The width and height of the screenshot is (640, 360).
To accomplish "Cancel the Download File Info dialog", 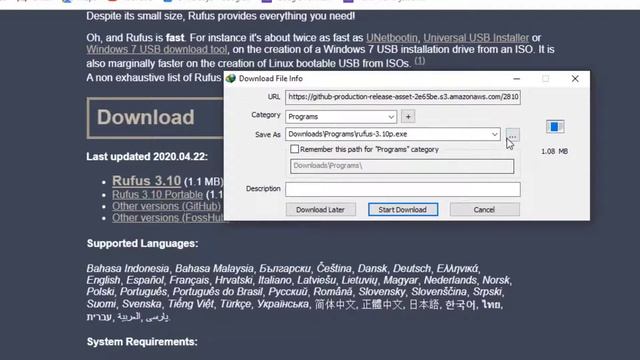I will [x=484, y=209].
